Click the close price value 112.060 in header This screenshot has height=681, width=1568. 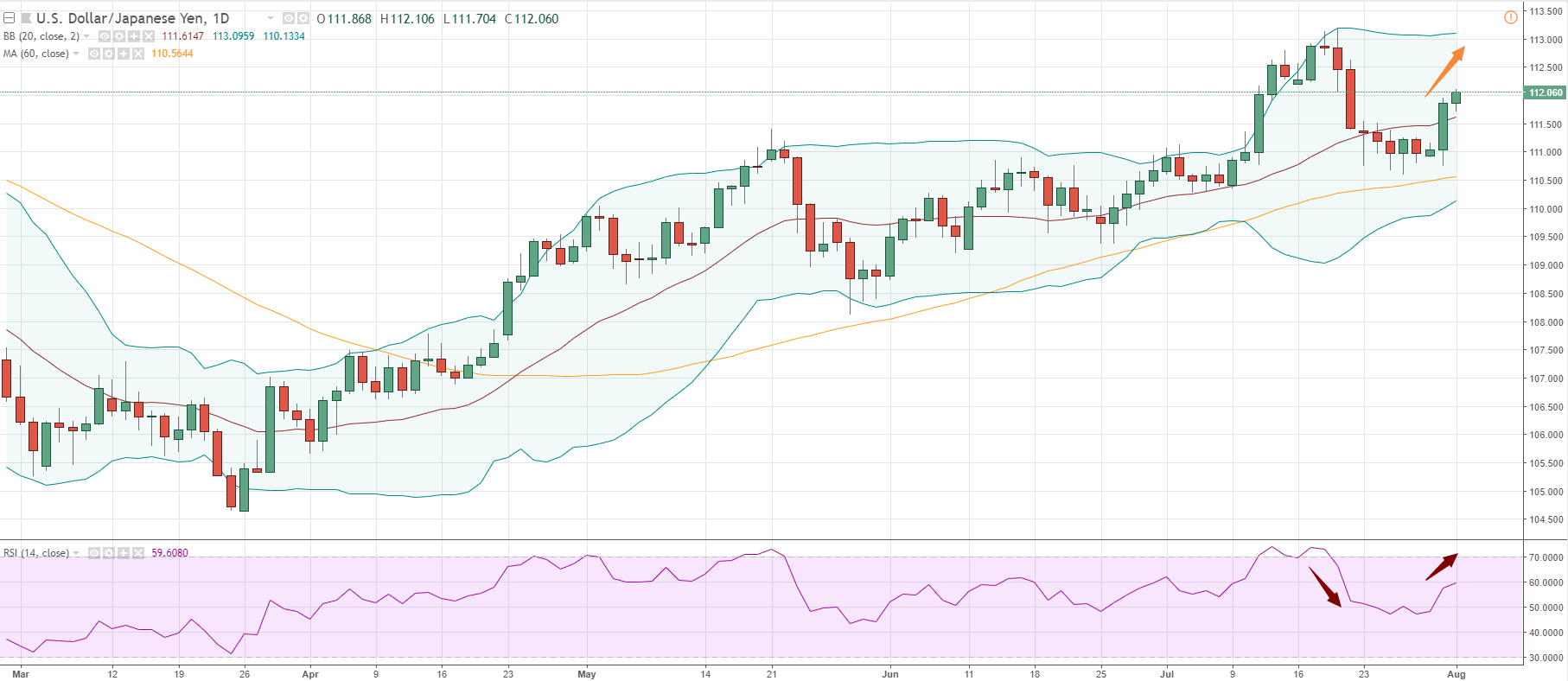537,19
